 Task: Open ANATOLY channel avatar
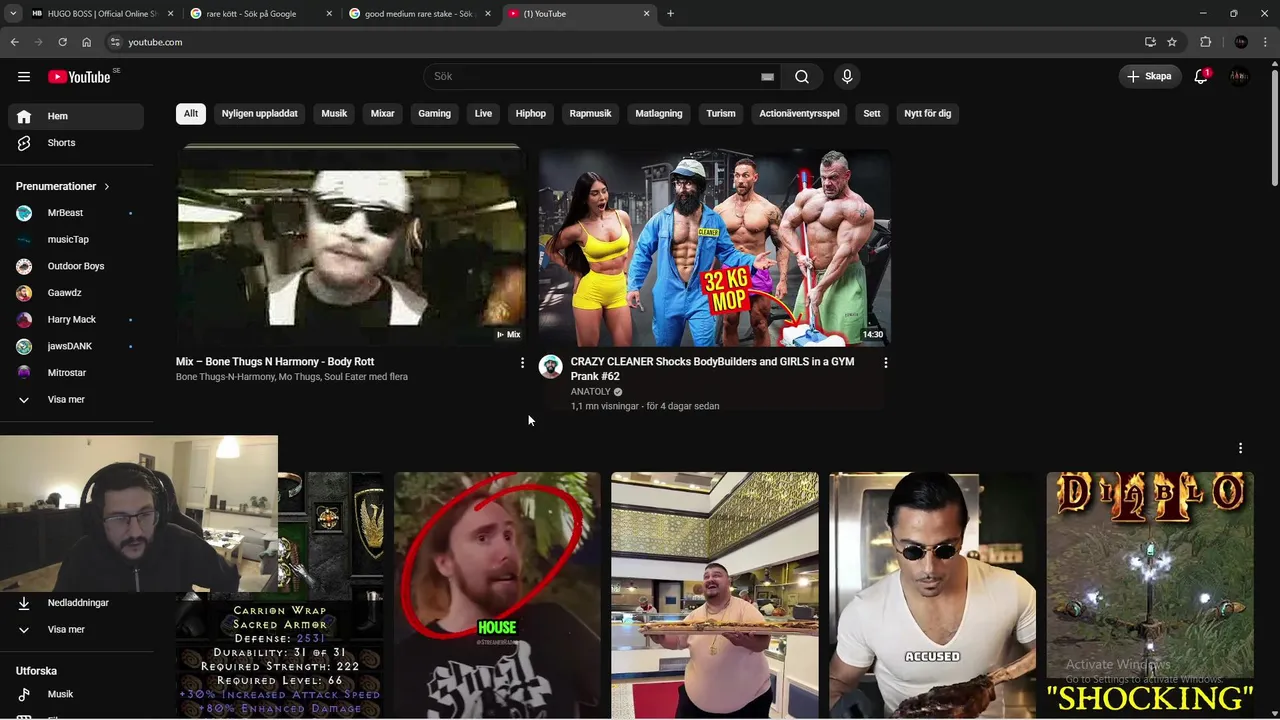pyautogui.click(x=551, y=367)
